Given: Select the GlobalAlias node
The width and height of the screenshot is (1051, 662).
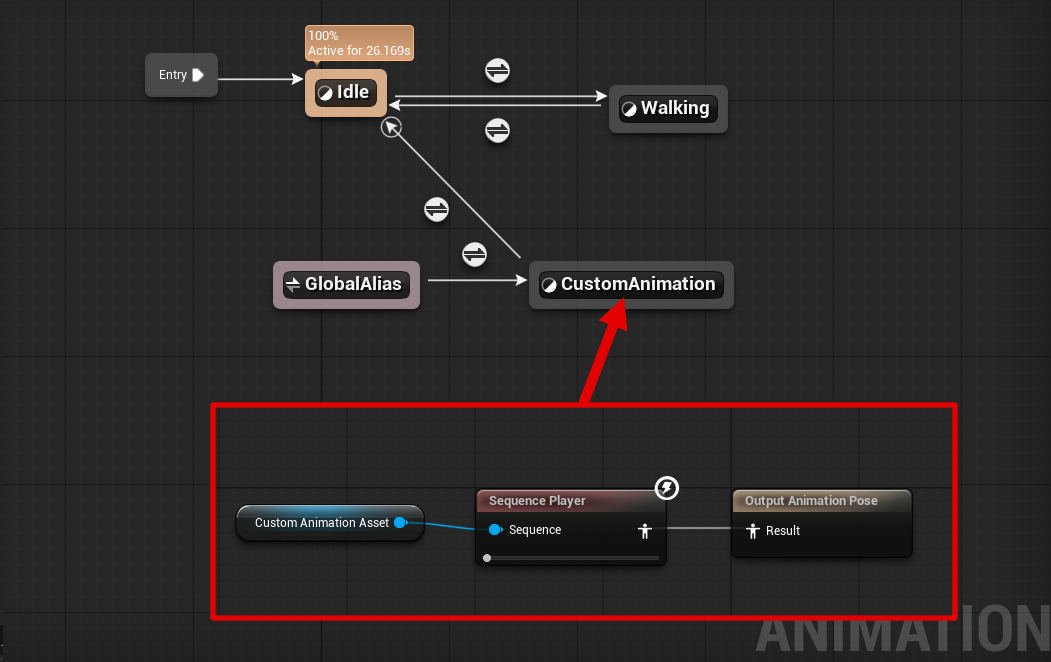Looking at the screenshot, I should pos(346,285).
